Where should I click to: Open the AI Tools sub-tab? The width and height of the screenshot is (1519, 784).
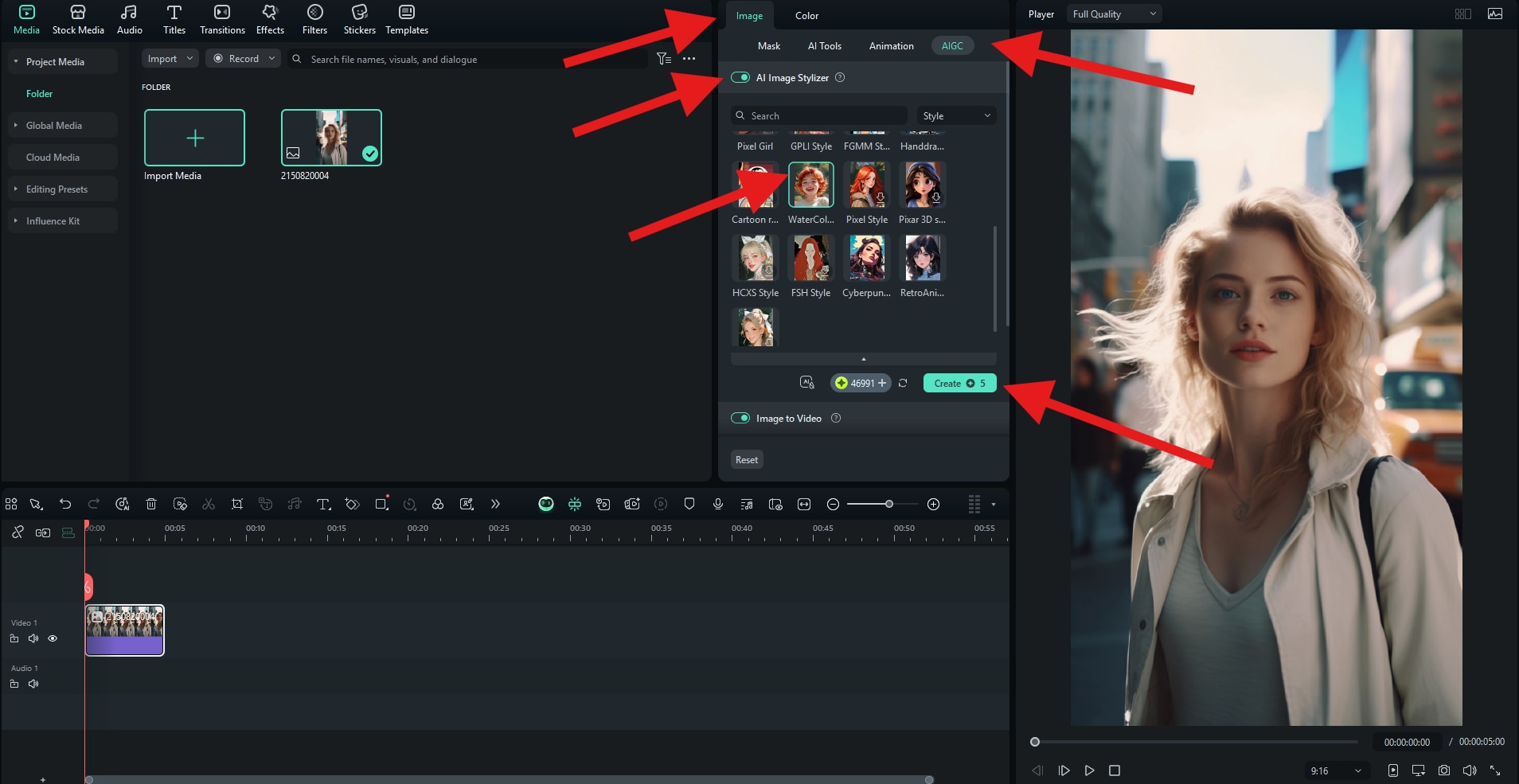point(824,45)
